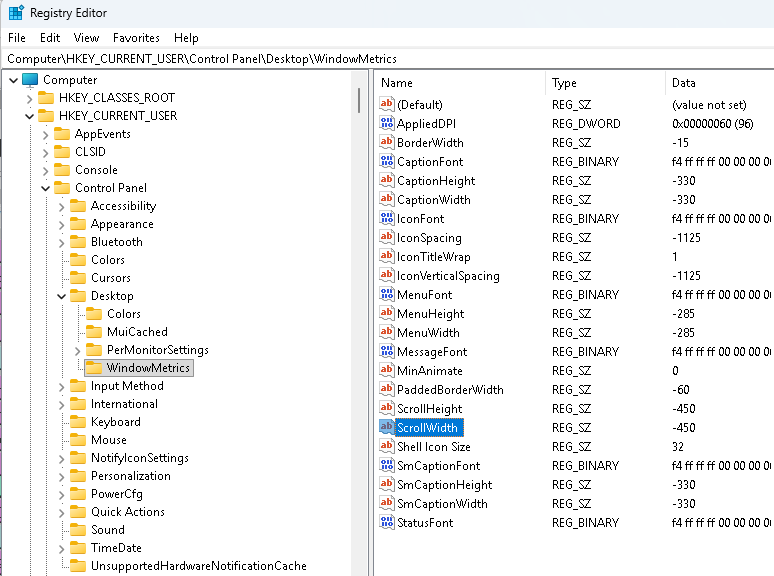Expand the Accessibility key

[x=62, y=206]
